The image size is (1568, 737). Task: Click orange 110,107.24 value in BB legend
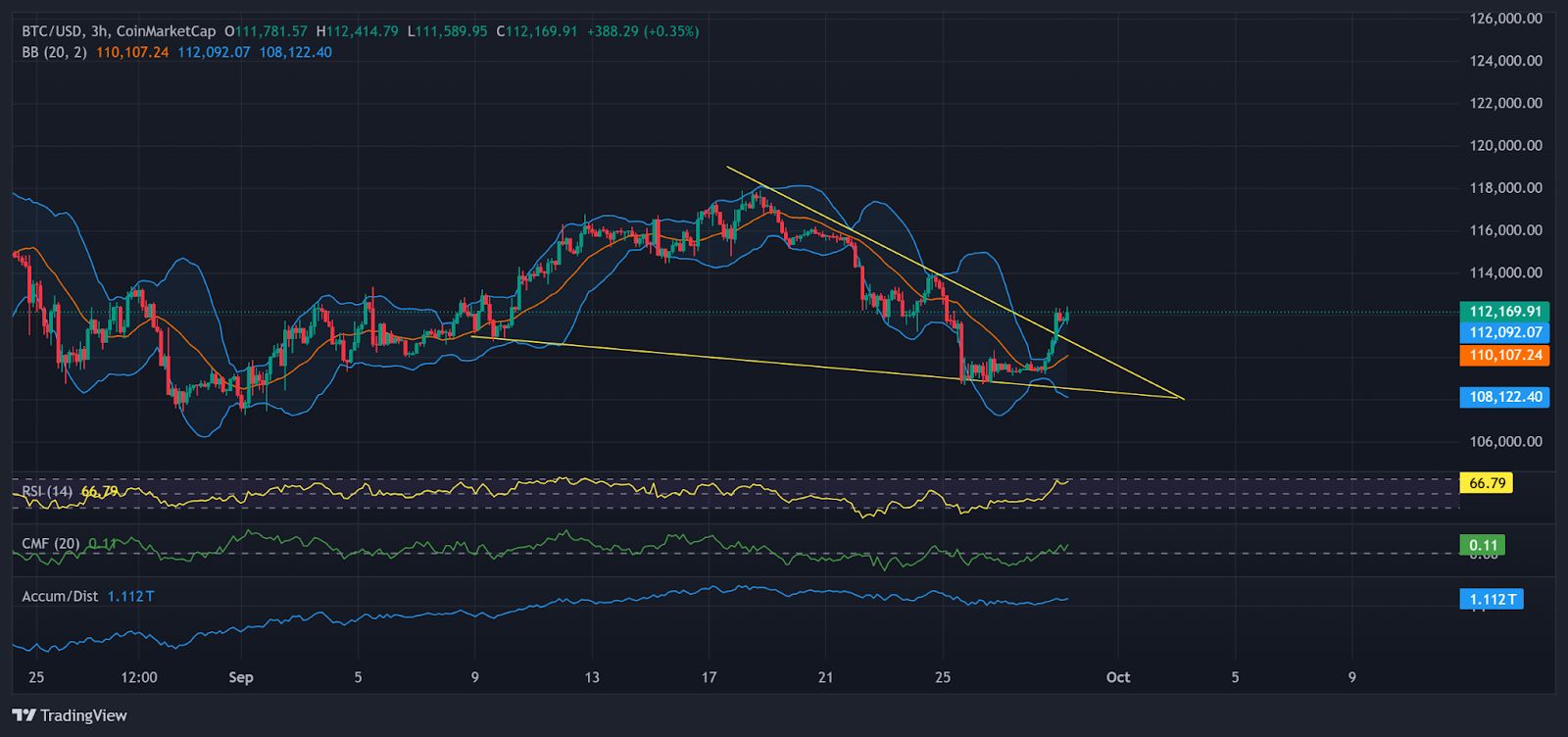[x=132, y=52]
